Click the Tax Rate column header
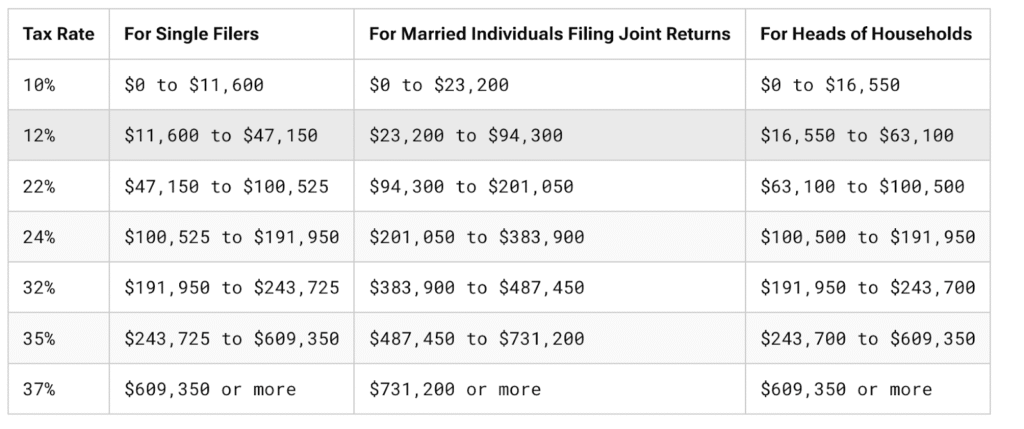The image size is (1024, 429). (x=58, y=34)
